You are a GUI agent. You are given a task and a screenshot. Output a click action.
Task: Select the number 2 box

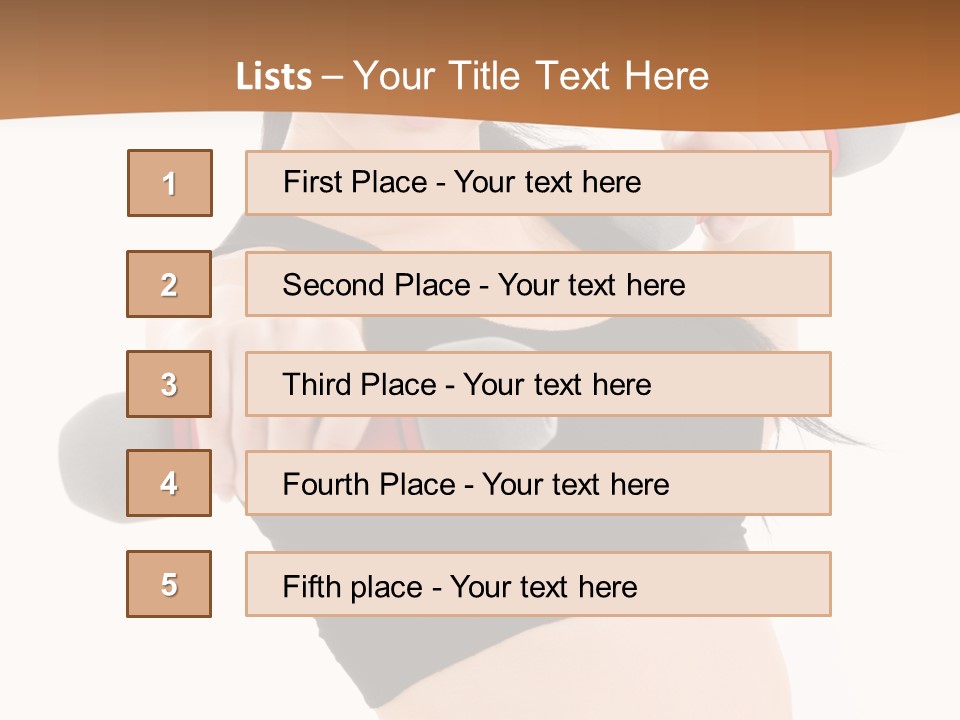[x=169, y=284]
